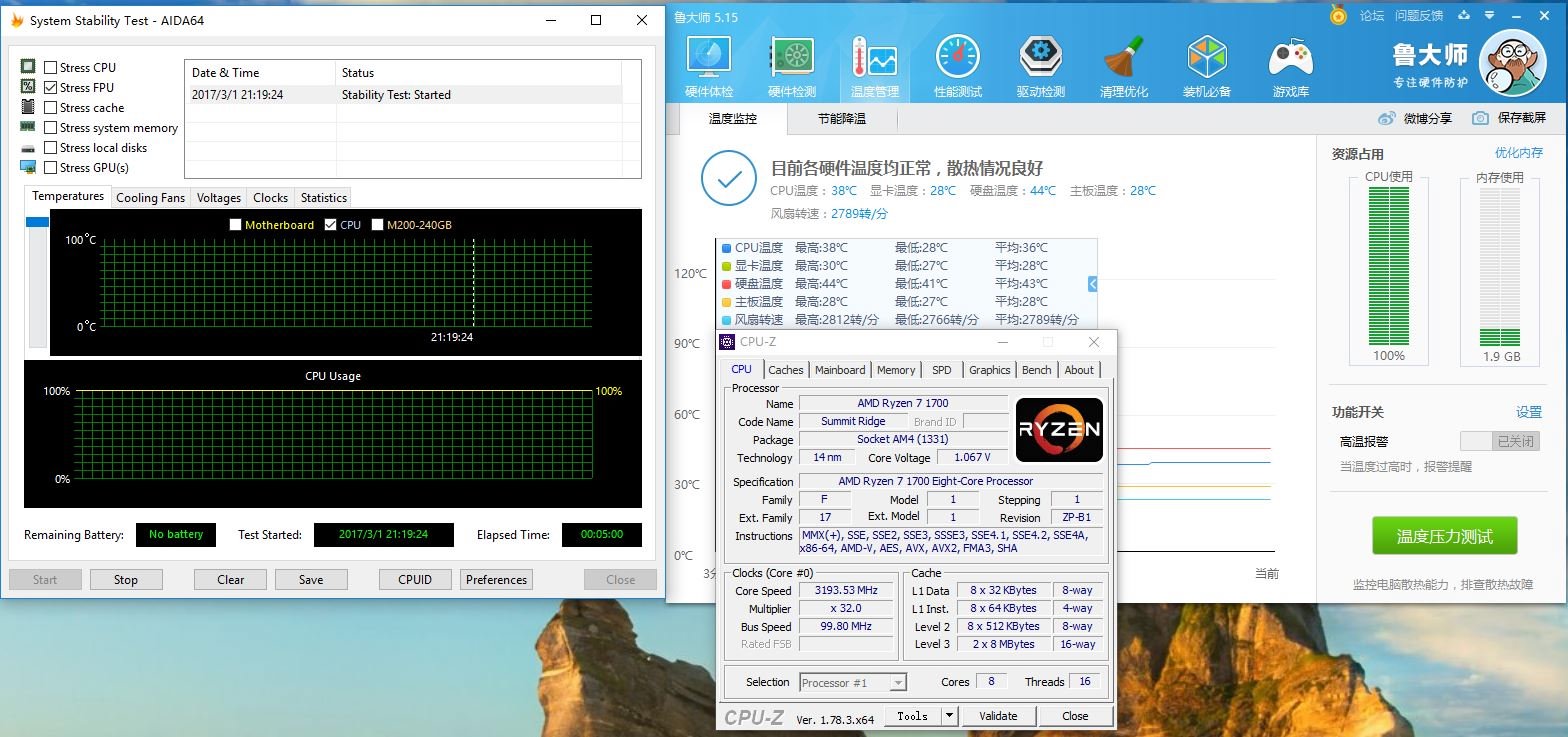
Task: Click Validate button in CPU-Z
Action: 998,716
